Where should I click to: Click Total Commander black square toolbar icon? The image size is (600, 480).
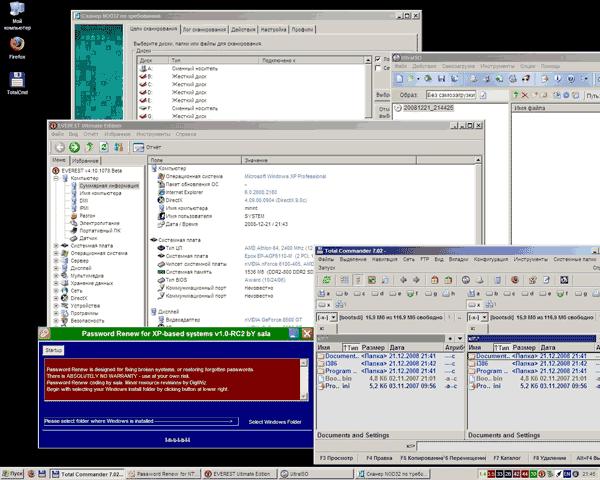click(564, 280)
